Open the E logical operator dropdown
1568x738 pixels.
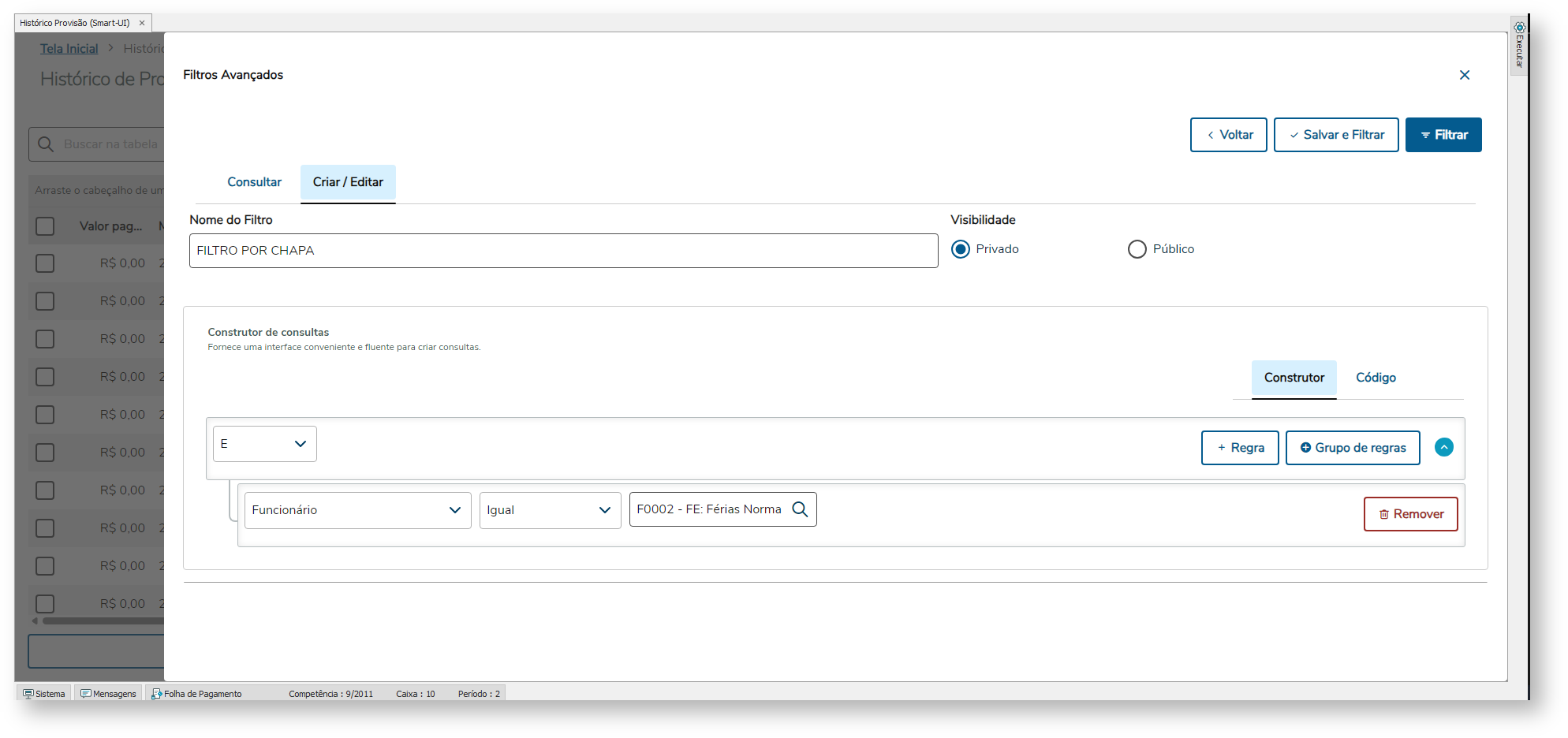click(264, 444)
